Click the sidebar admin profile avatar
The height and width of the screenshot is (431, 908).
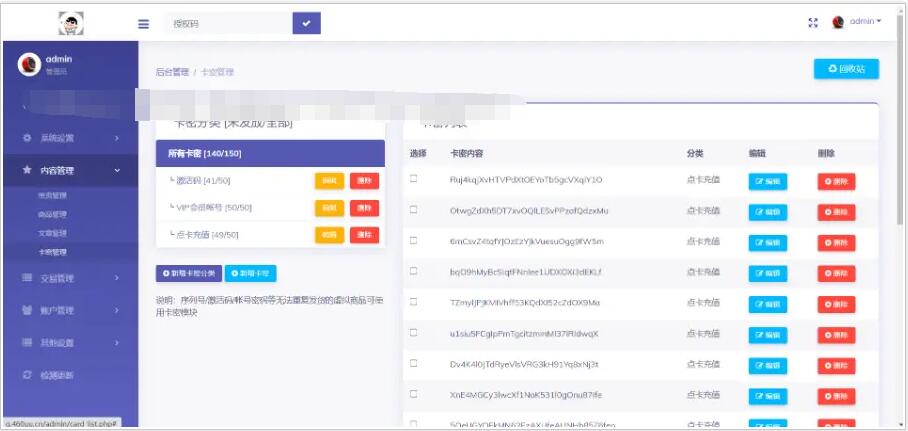[29, 64]
